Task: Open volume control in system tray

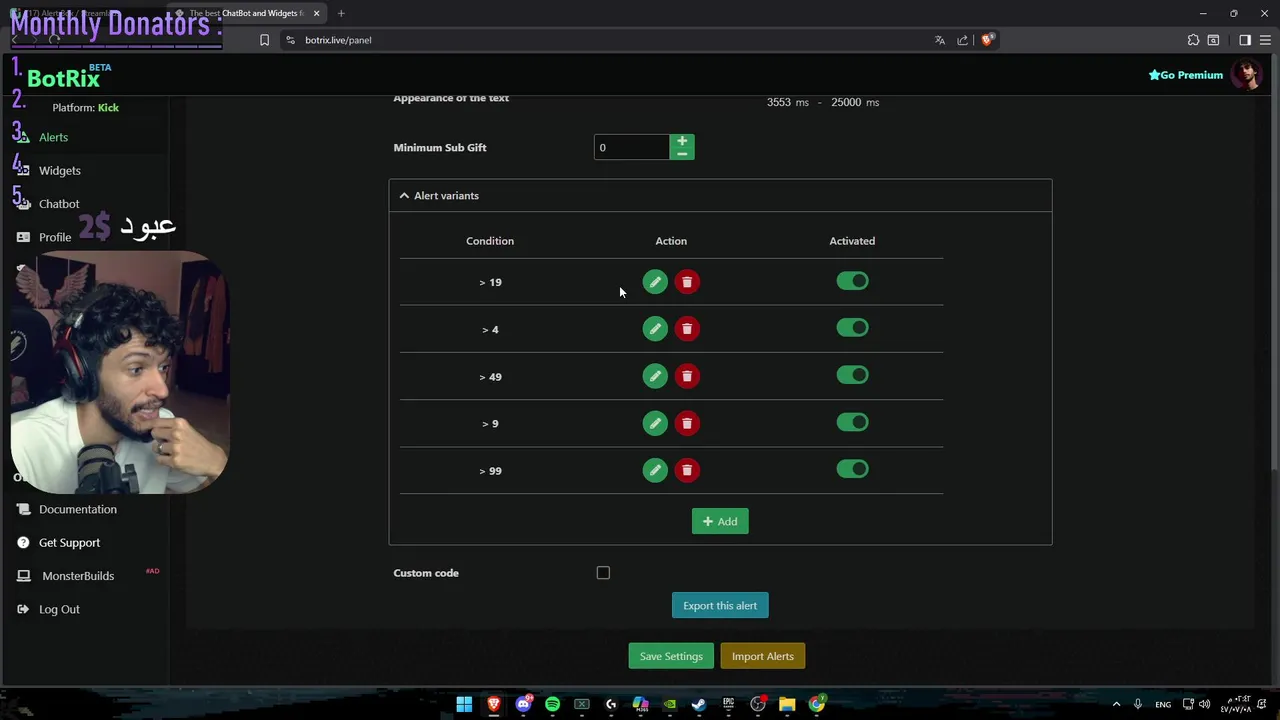Action: point(1204,704)
